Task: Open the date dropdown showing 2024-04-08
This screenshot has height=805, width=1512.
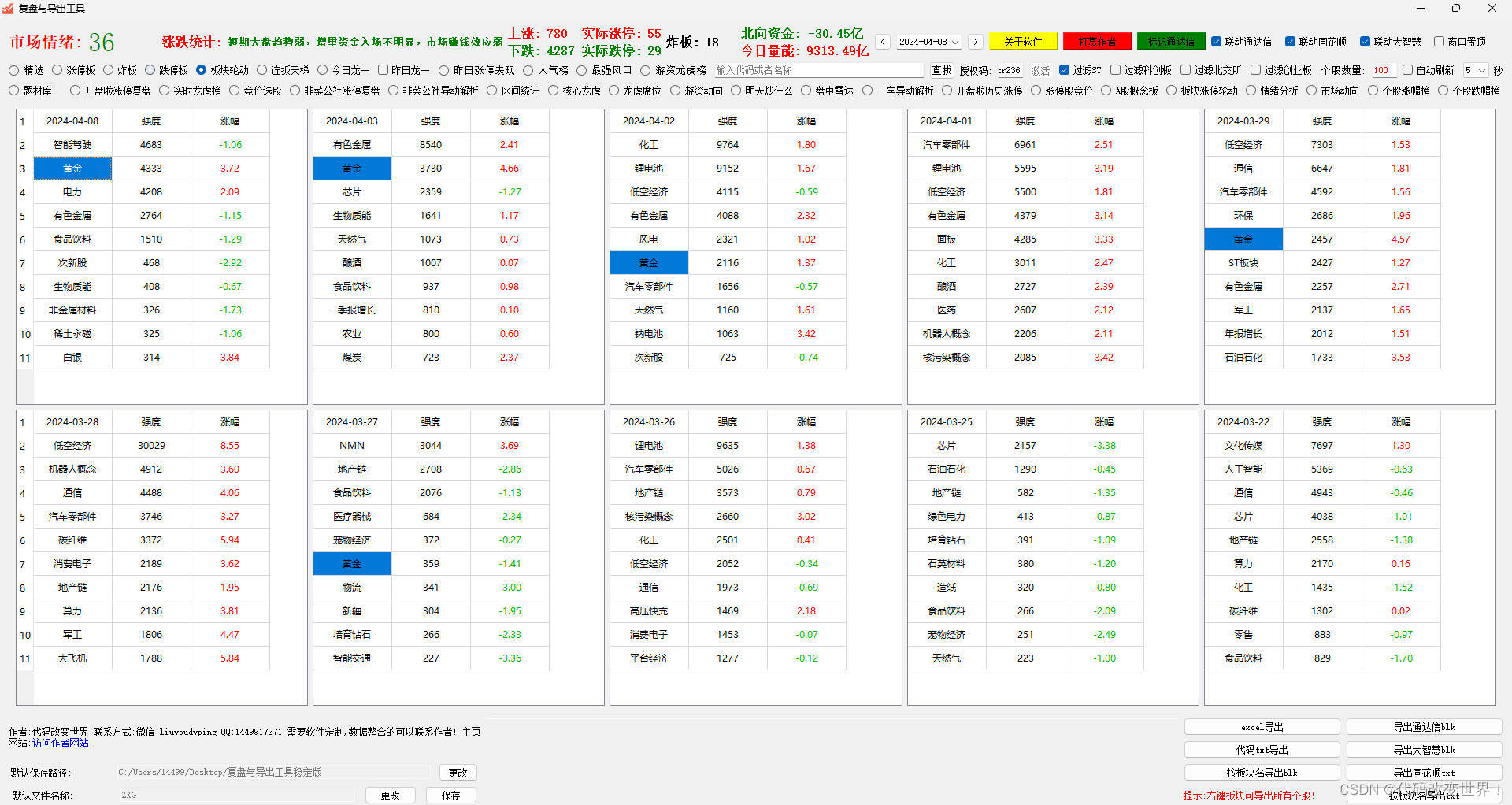Action: click(x=929, y=42)
